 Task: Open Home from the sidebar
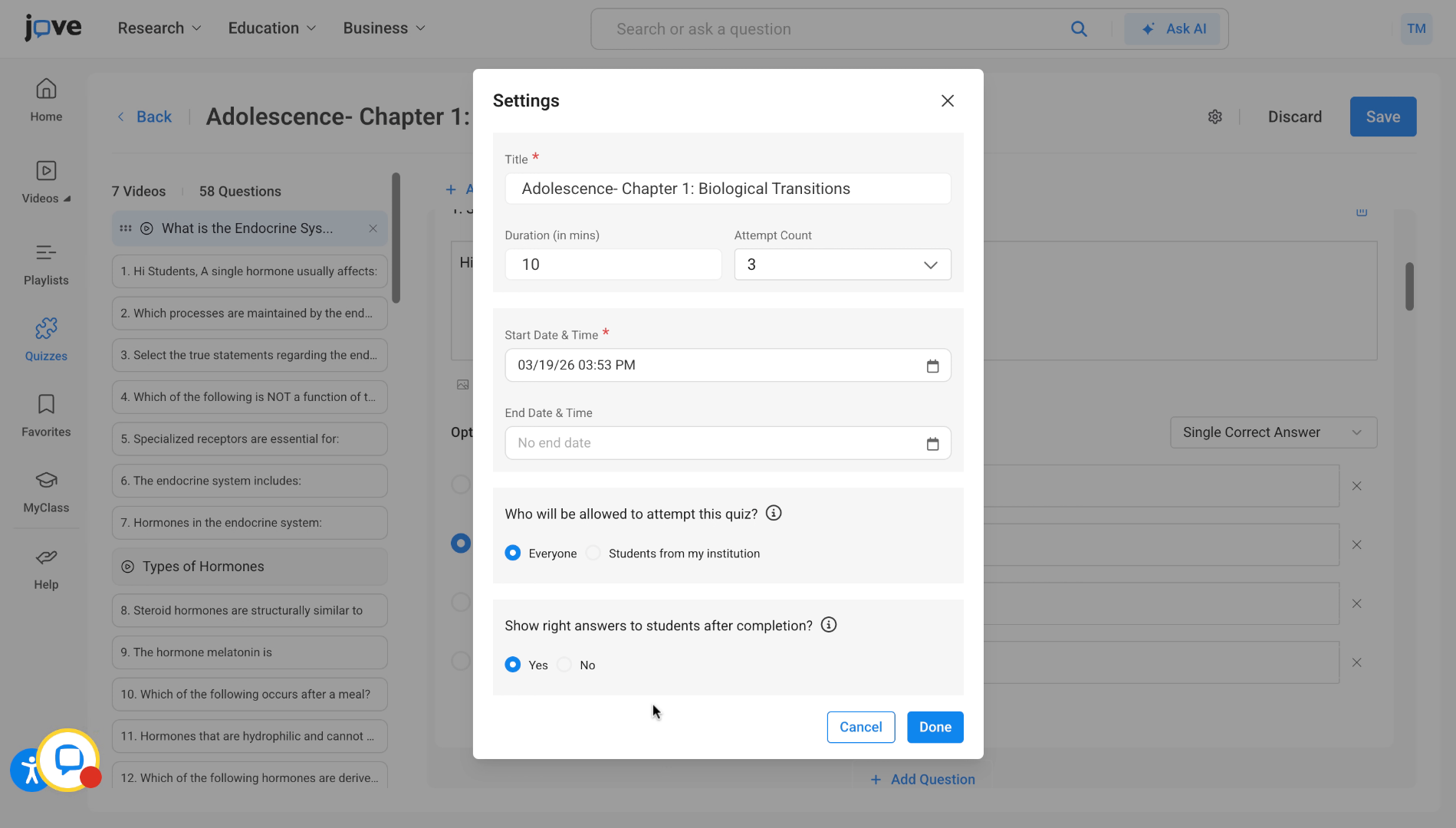[46, 100]
